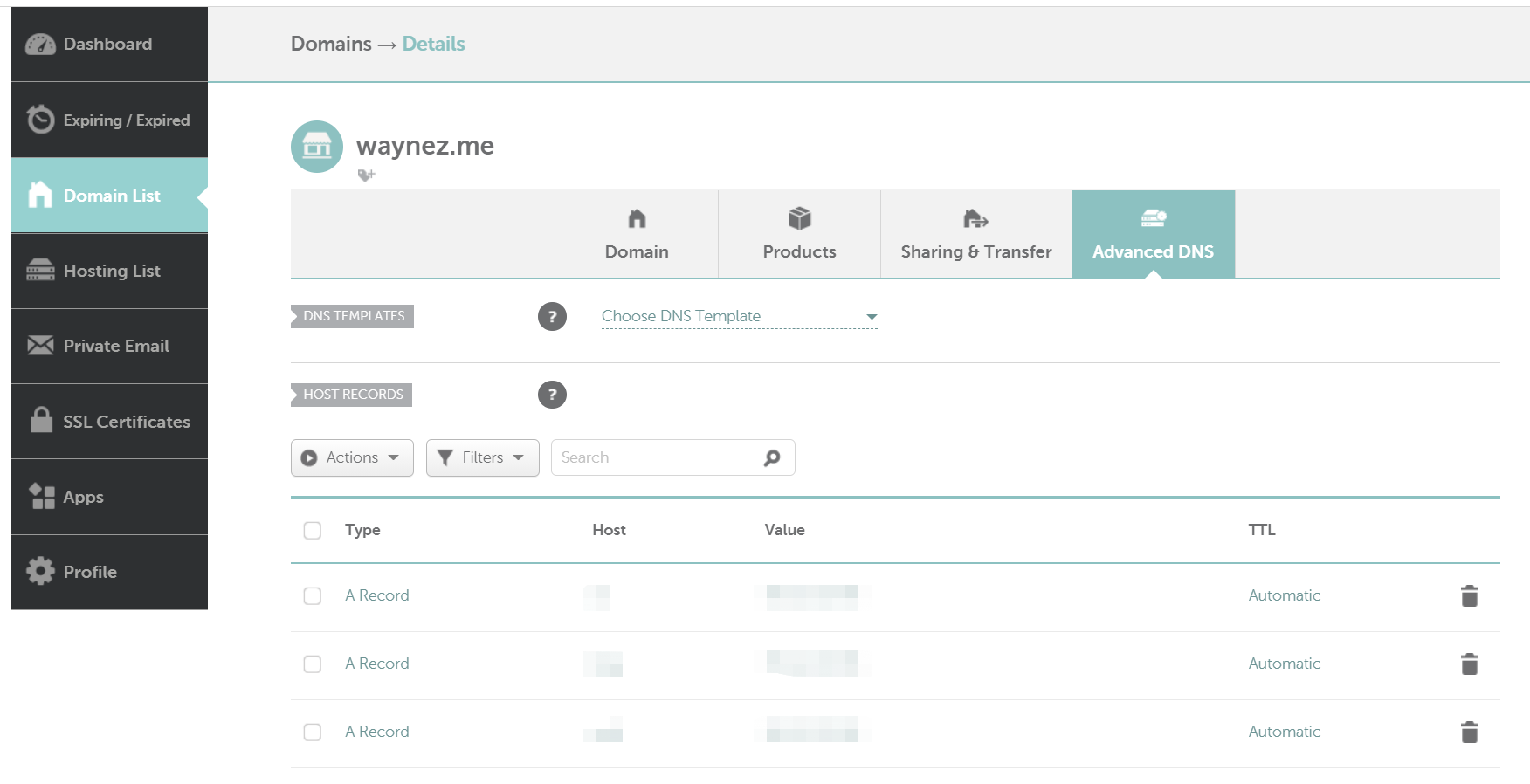This screenshot has height=784, width=1530.
Task: Toggle the select-all checkbox next to Type
Action: tap(313, 531)
